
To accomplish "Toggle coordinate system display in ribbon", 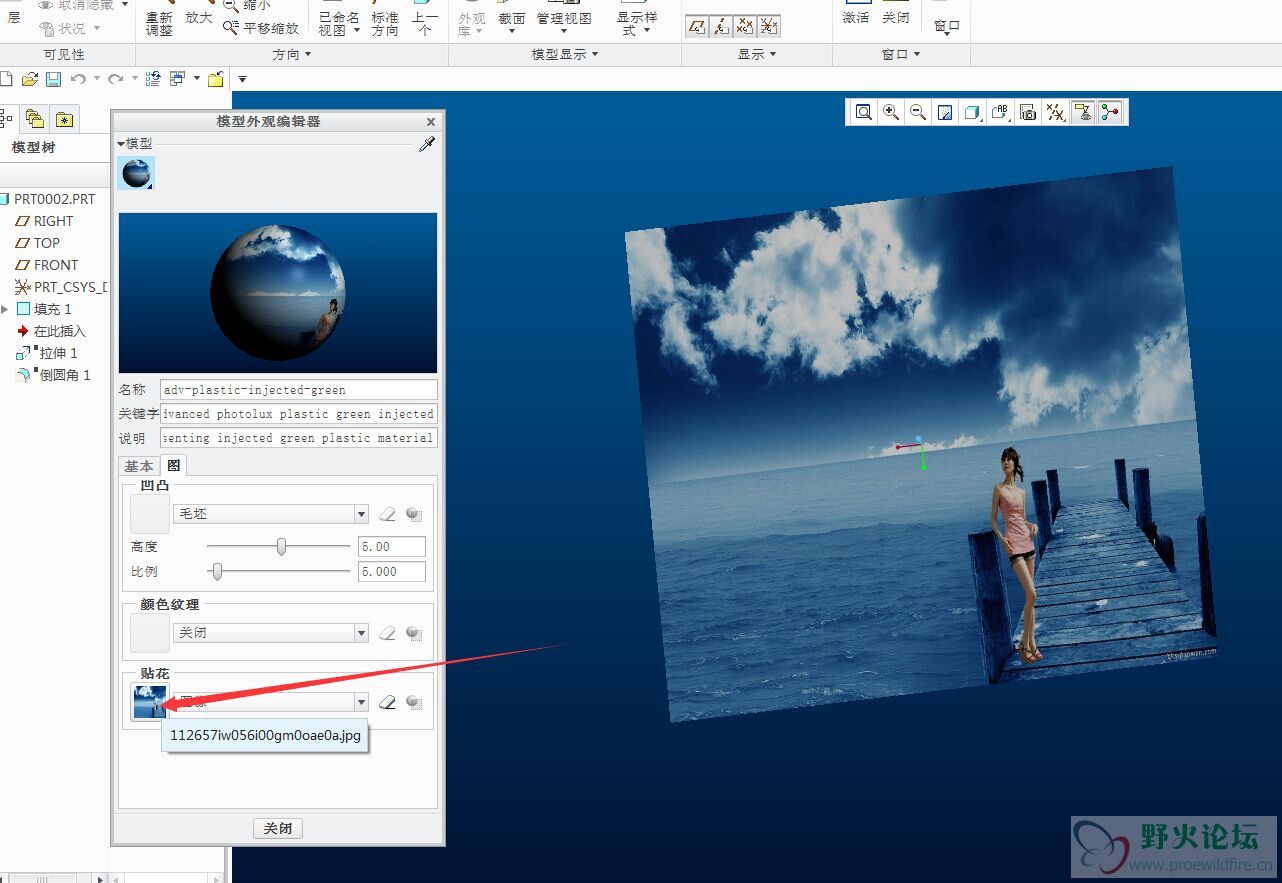I will tap(769, 27).
